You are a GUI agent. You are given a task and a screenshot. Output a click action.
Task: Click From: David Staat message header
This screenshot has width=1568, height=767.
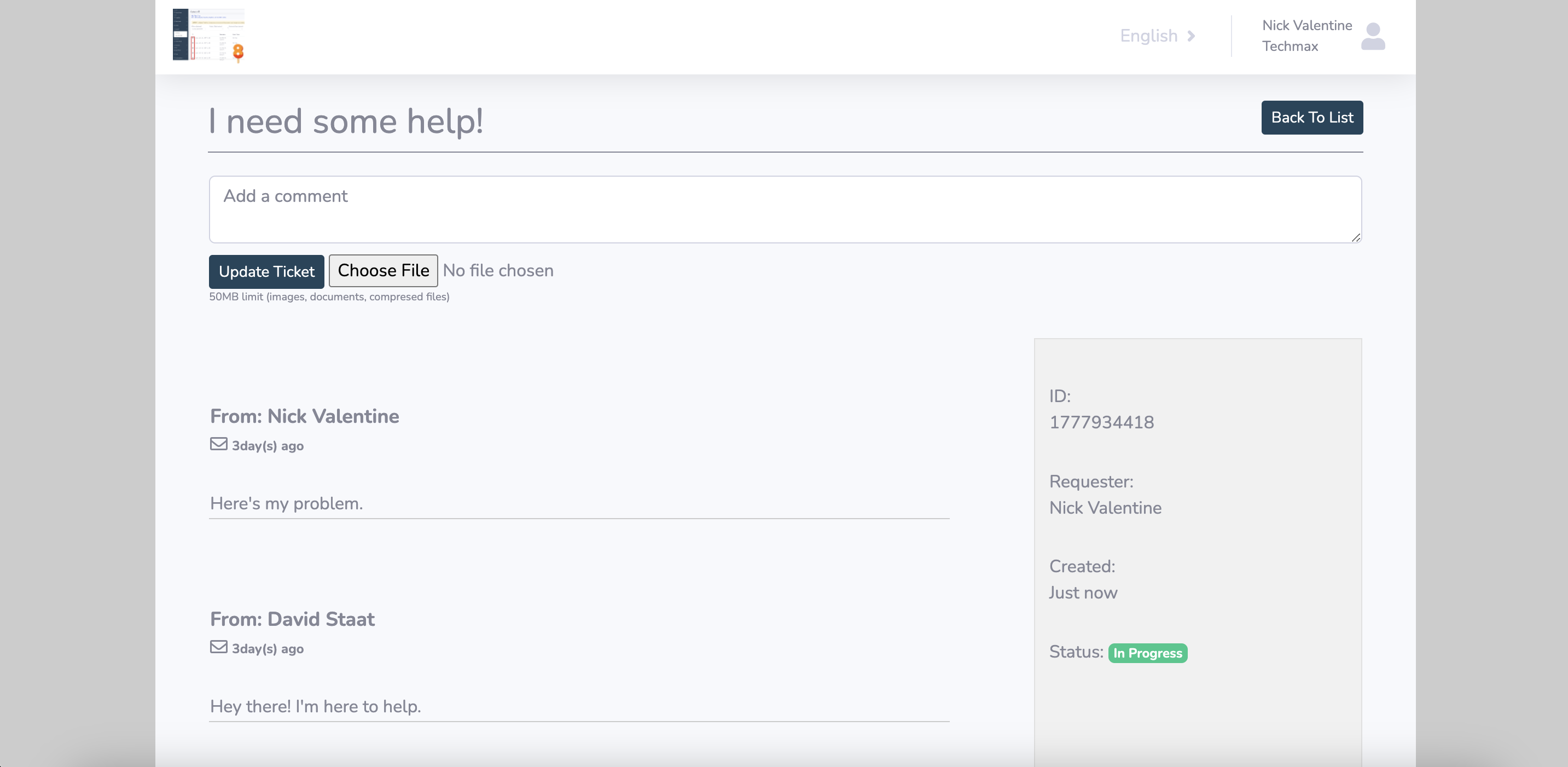[x=292, y=619]
